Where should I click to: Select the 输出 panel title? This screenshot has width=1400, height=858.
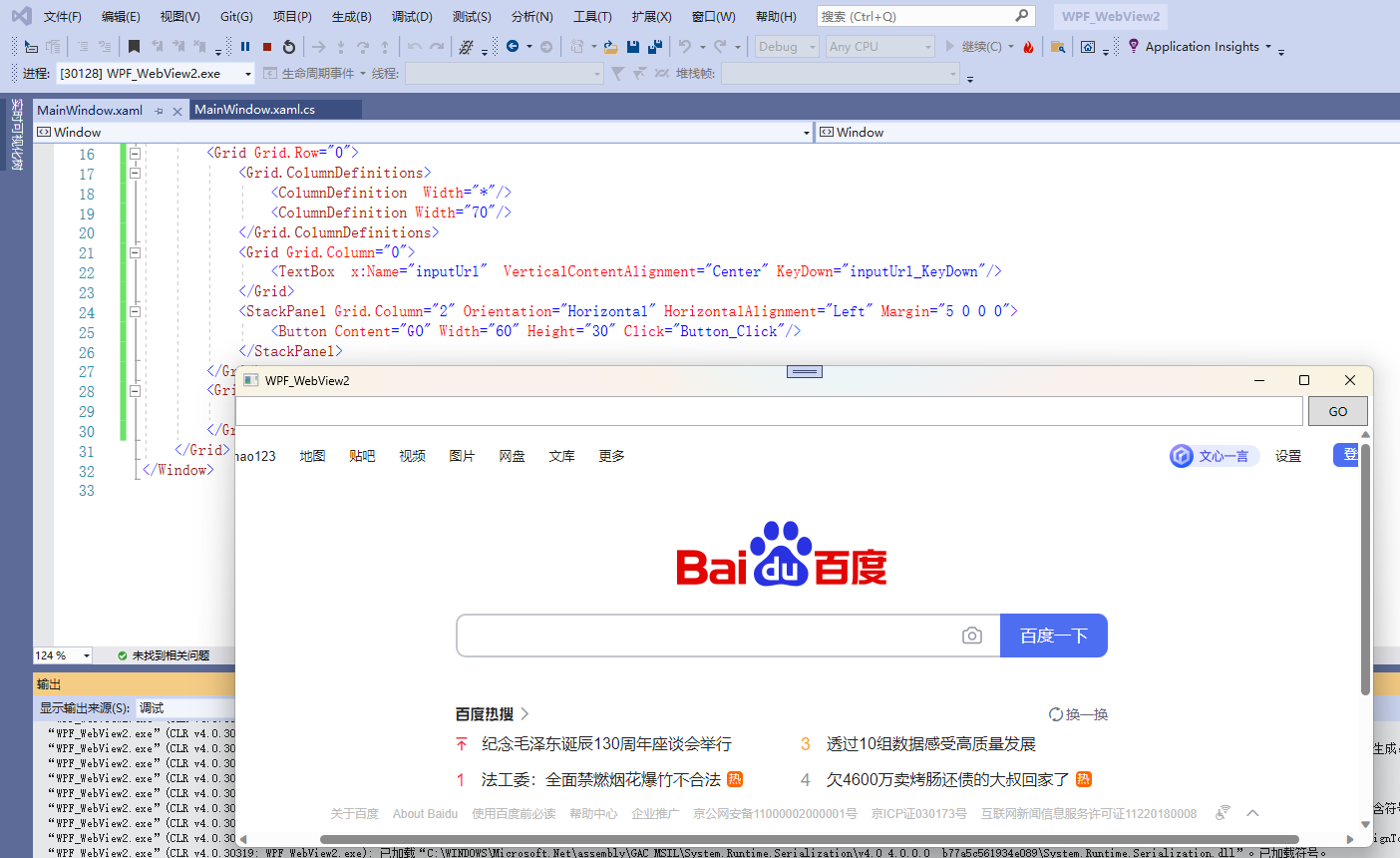[x=49, y=684]
